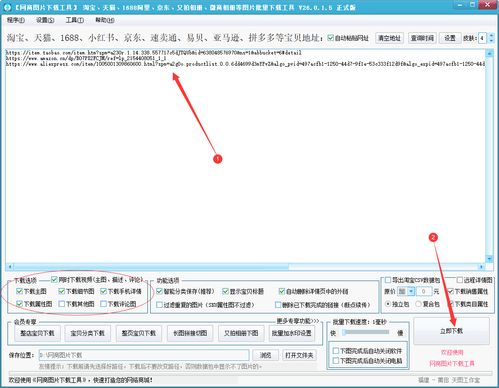
Task: Toggle the 自动粘贴网址 checkbox
Action: (x=330, y=38)
